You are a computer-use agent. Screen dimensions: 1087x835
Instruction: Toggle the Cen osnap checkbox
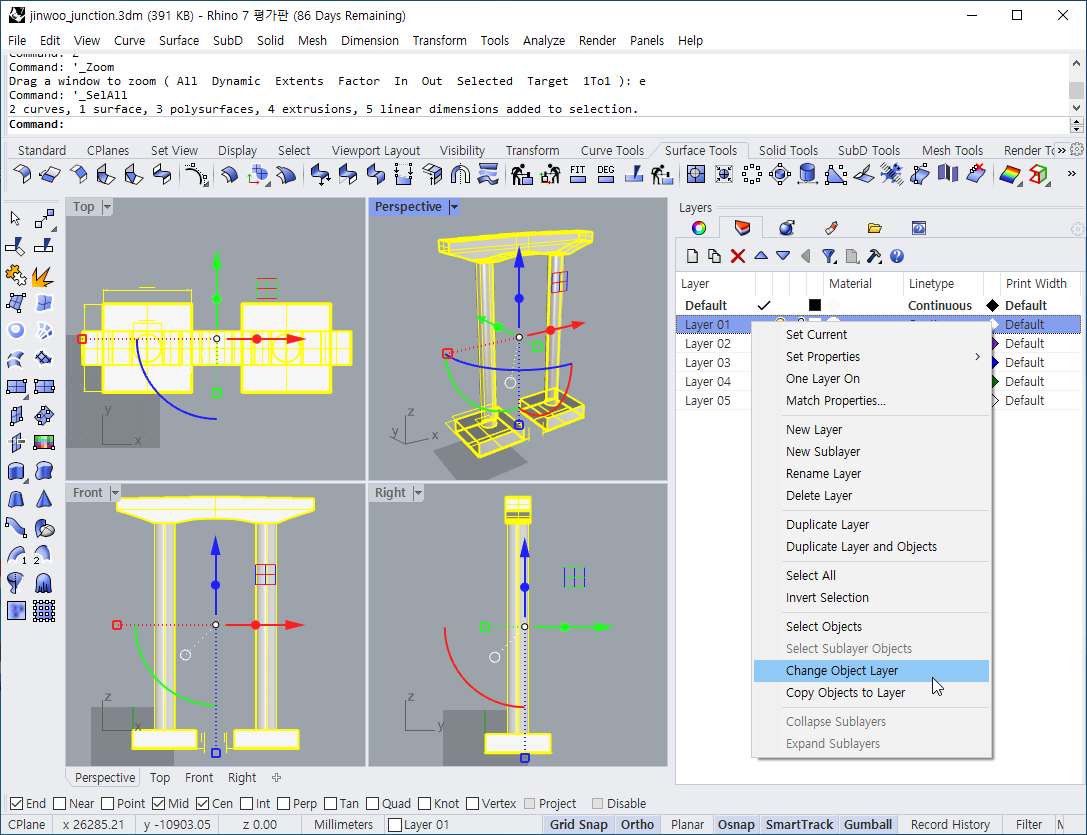click(202, 803)
